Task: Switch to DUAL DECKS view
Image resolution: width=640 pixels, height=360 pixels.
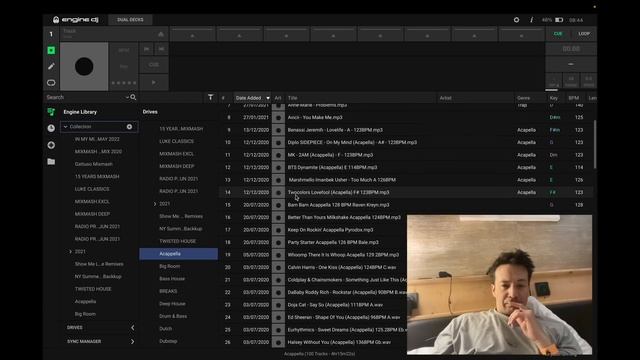Action: (x=130, y=20)
